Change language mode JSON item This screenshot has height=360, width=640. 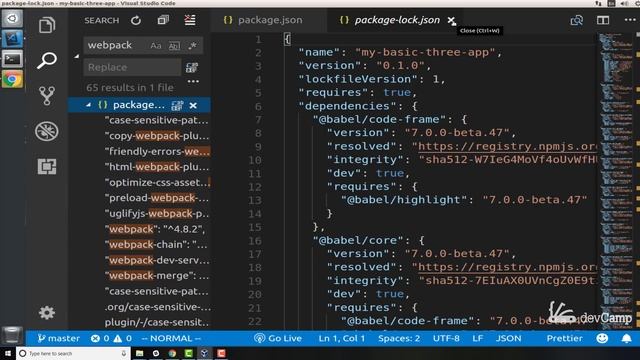coord(508,338)
